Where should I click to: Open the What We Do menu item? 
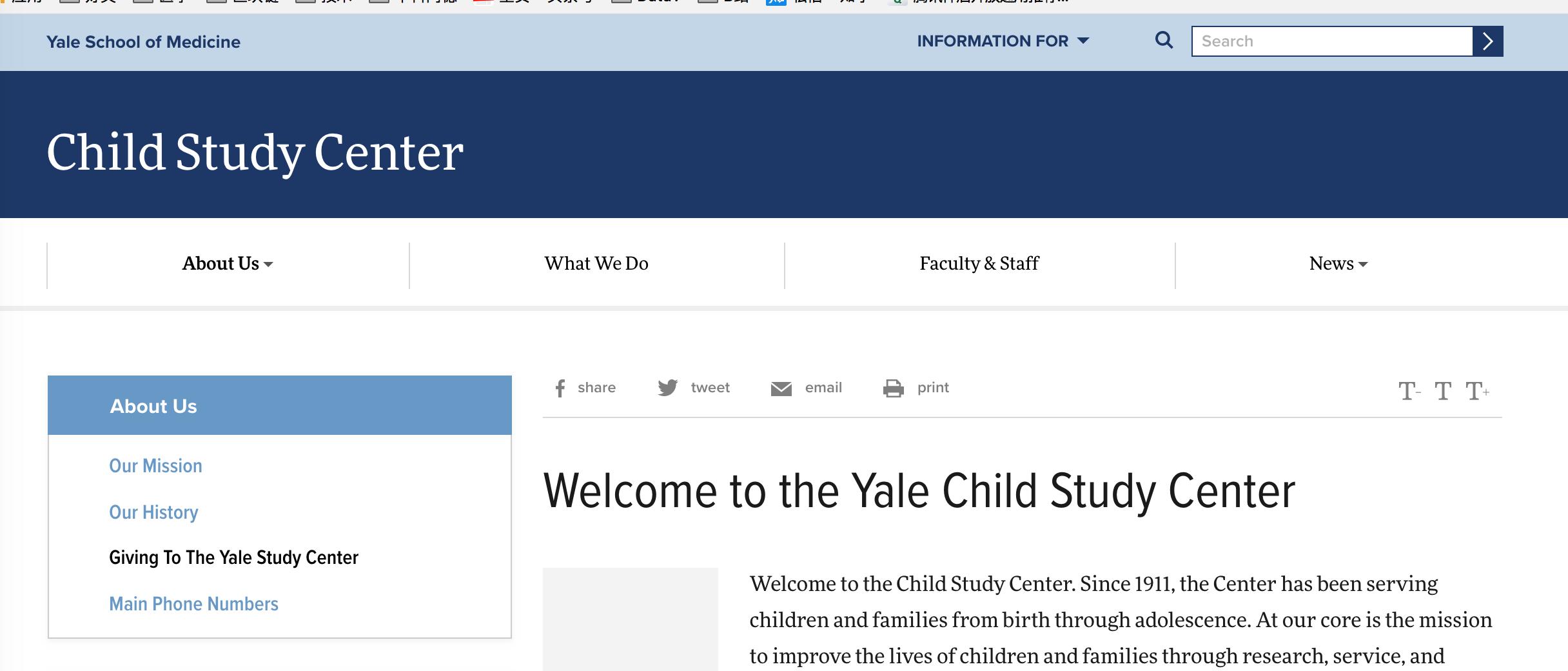pyautogui.click(x=596, y=264)
